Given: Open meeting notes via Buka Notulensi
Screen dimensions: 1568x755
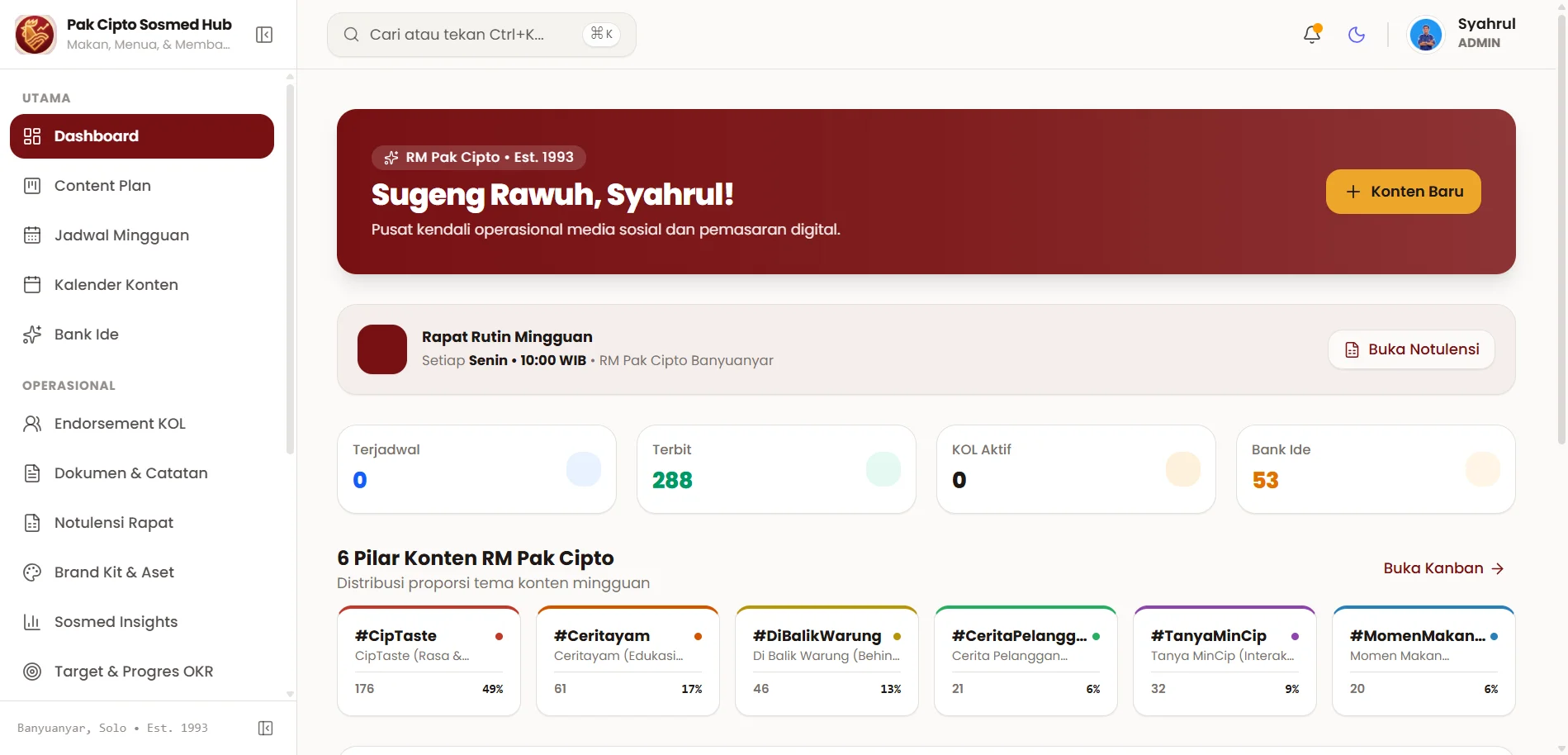Looking at the screenshot, I should point(1412,349).
